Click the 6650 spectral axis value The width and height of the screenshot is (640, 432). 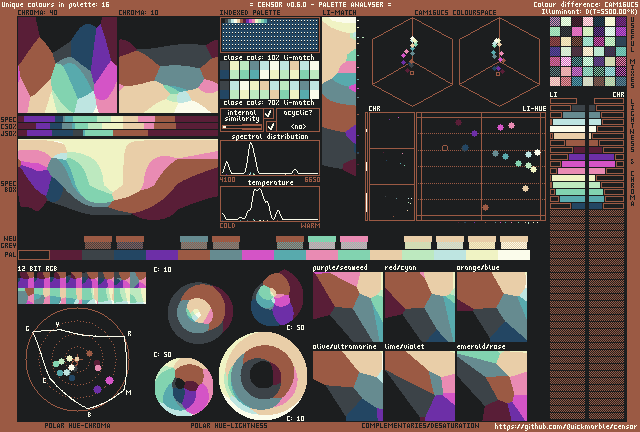tap(312, 180)
